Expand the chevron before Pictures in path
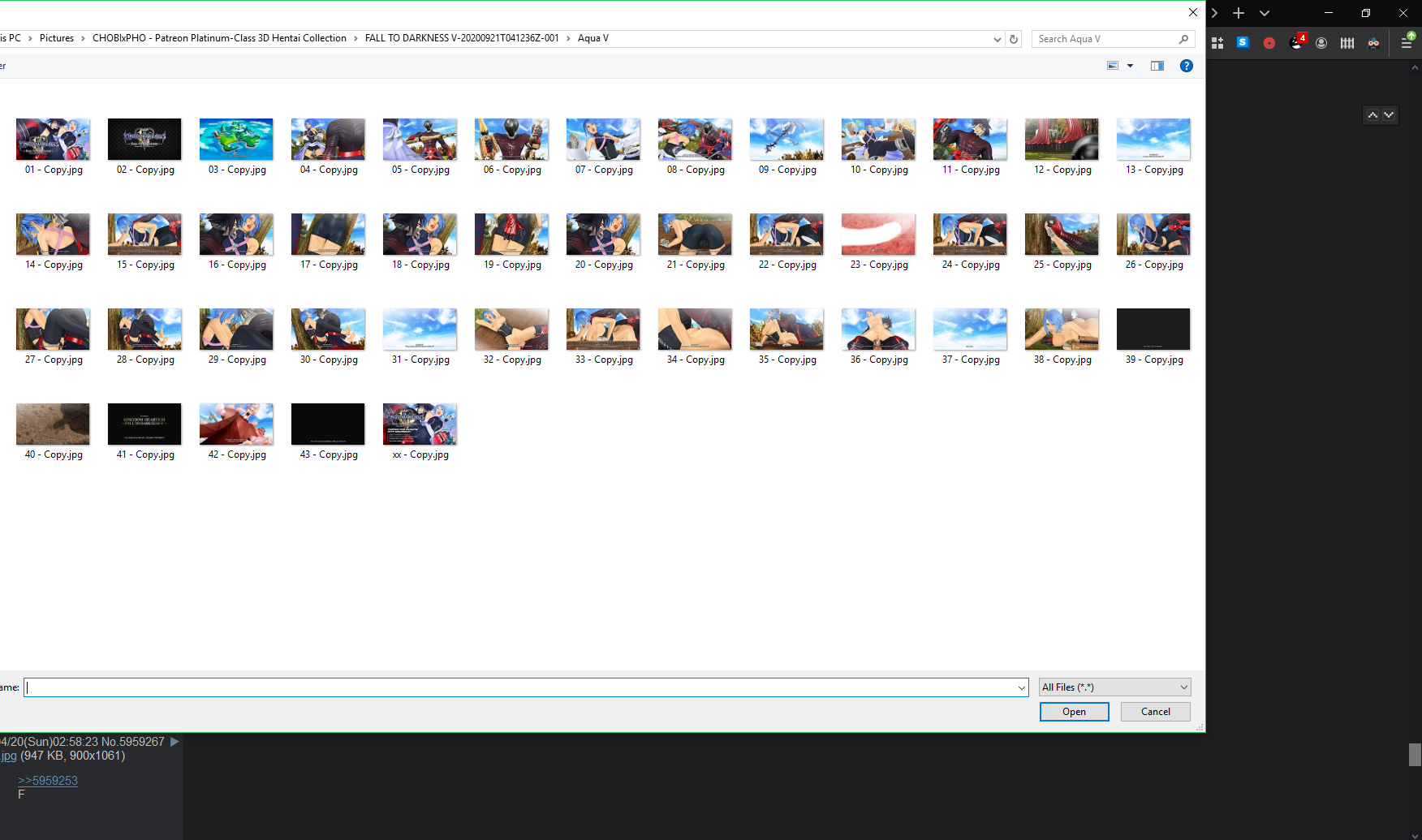Image resolution: width=1422 pixels, height=840 pixels. coord(30,38)
